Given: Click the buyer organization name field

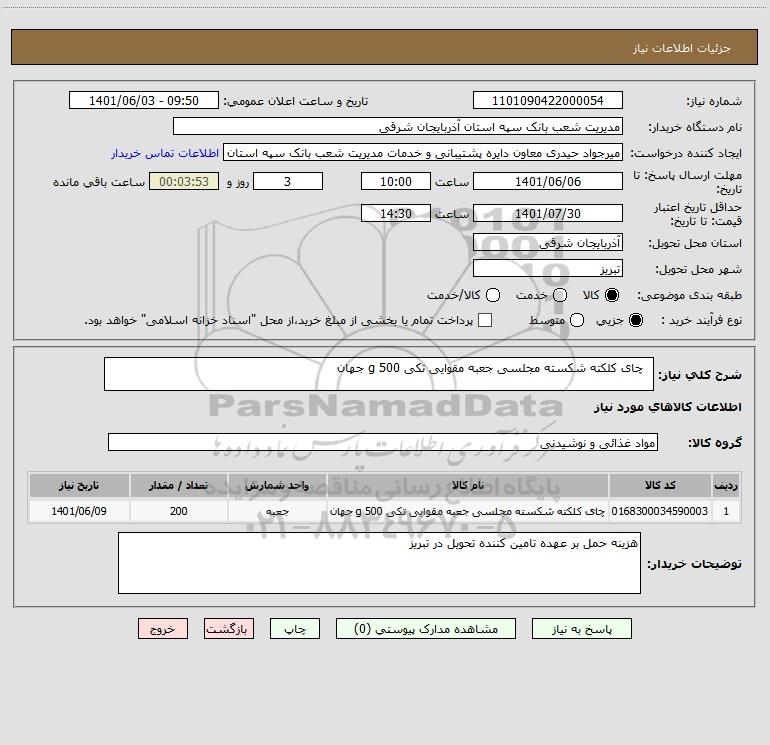Looking at the screenshot, I should [x=398, y=126].
